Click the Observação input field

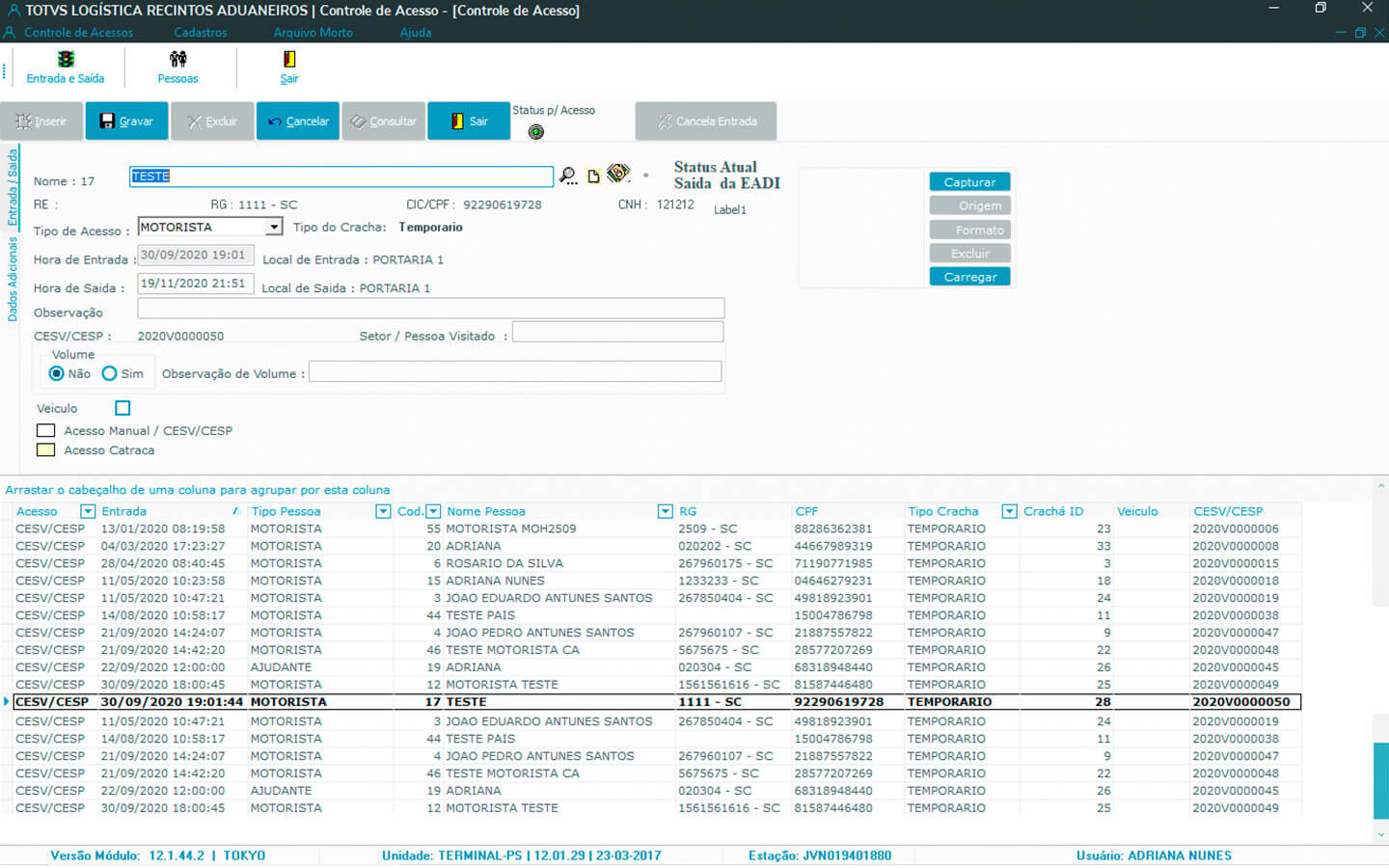pyautogui.click(x=430, y=309)
